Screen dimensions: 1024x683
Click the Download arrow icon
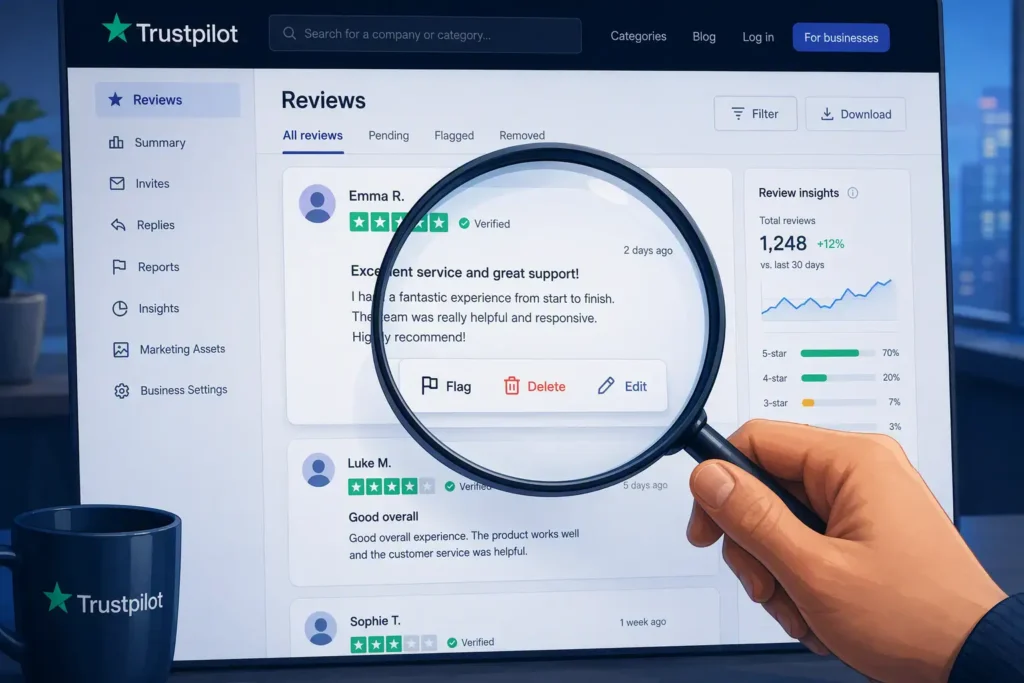(x=827, y=114)
